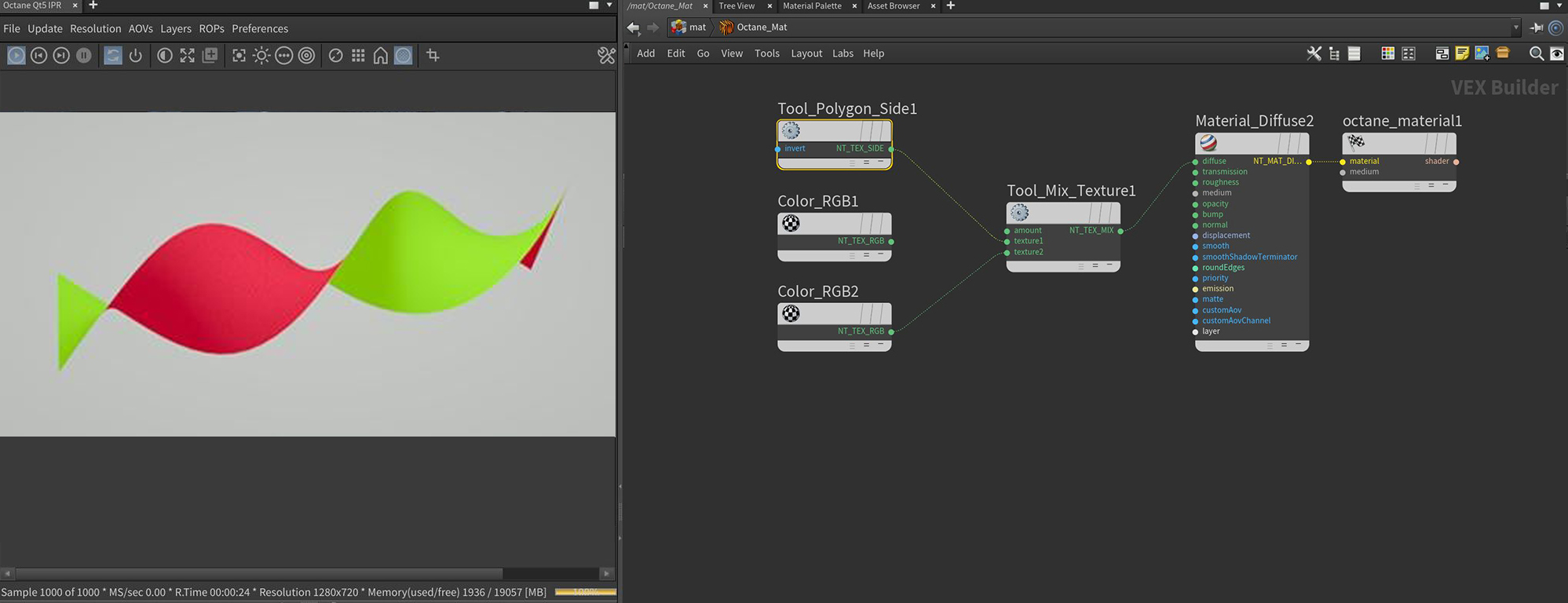This screenshot has width=1568, height=603.
Task: Toggle the highlighted auto-refresh button in IPR
Action: click(113, 56)
